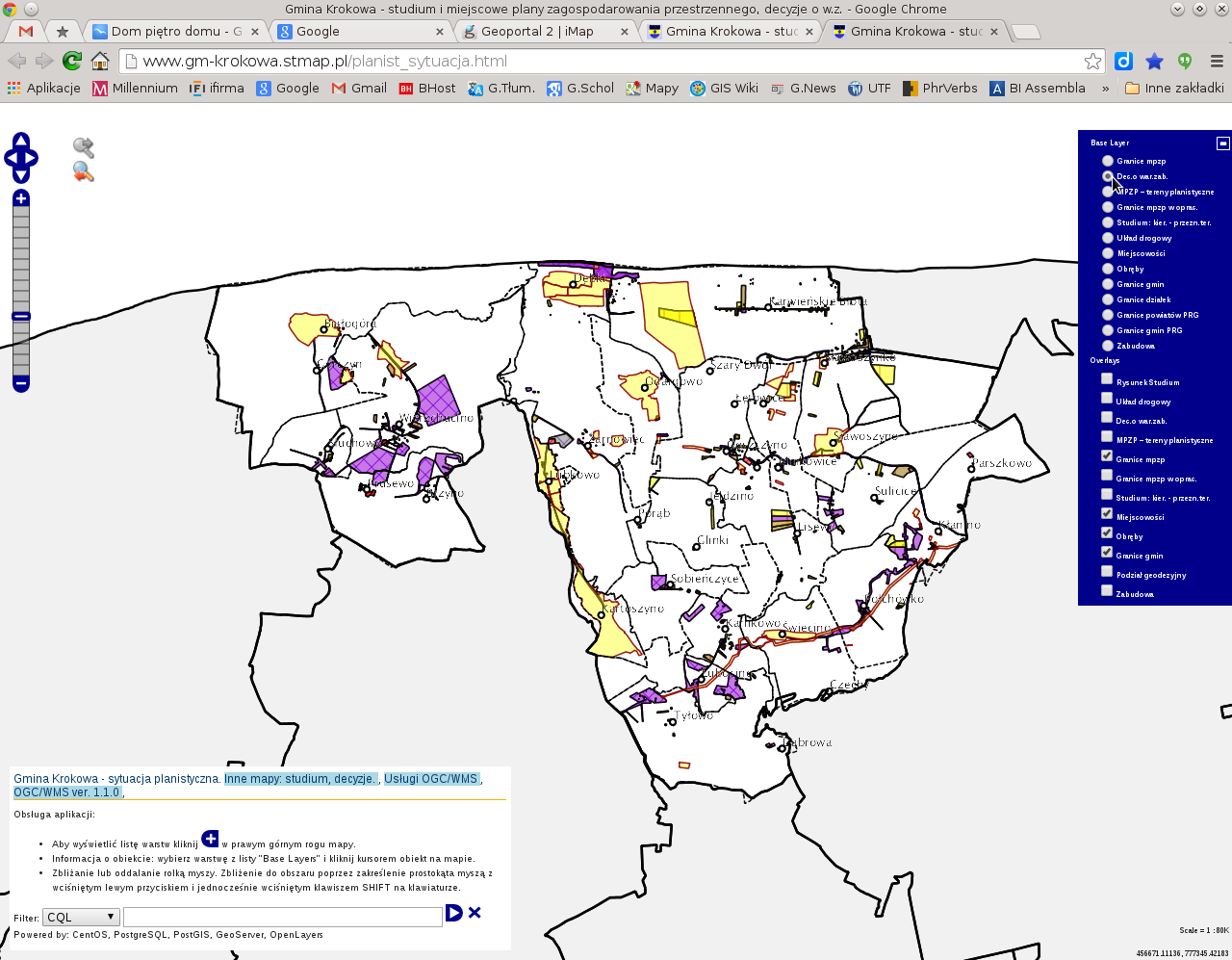Go to next map view (grey arrow magnifier)

84,147
